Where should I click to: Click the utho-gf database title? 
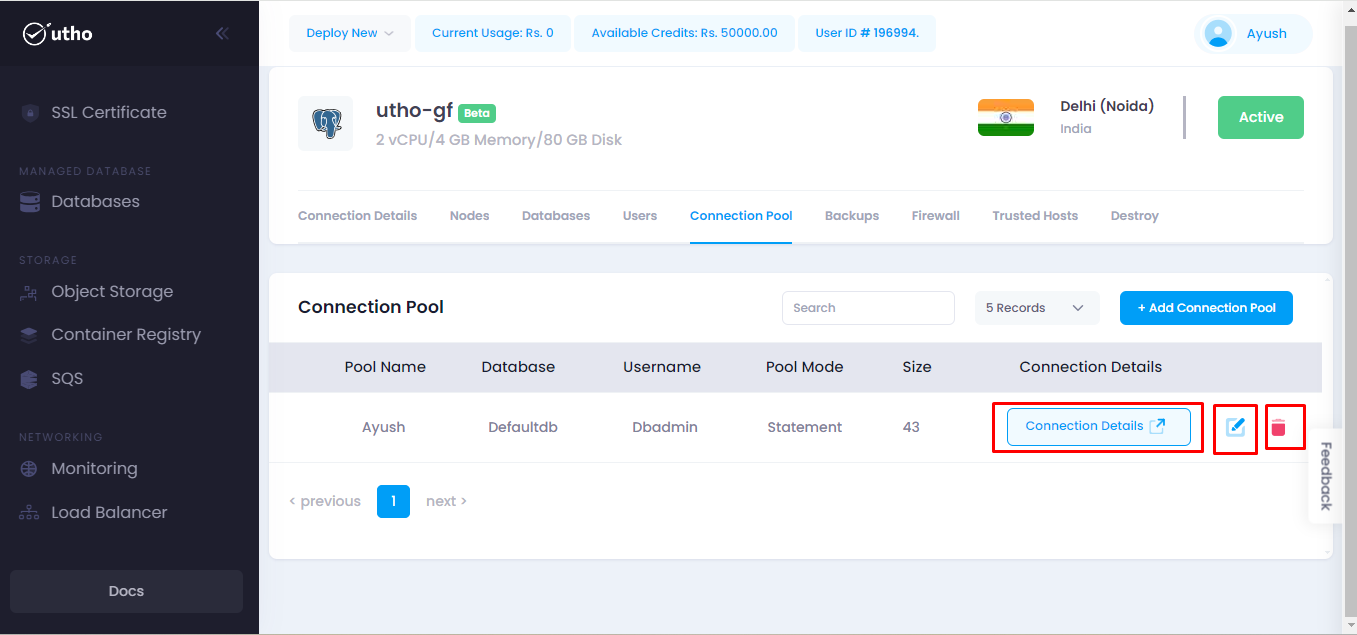tap(414, 111)
